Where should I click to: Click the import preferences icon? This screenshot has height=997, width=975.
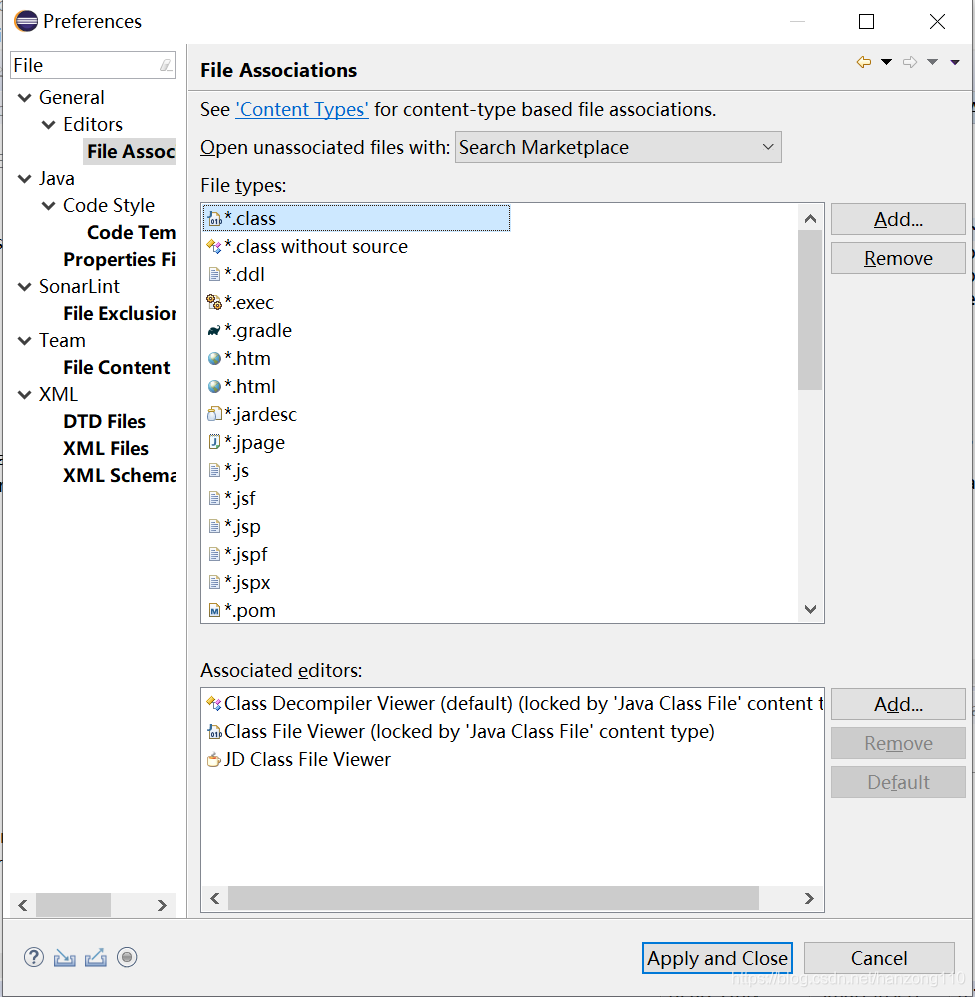[x=64, y=957]
